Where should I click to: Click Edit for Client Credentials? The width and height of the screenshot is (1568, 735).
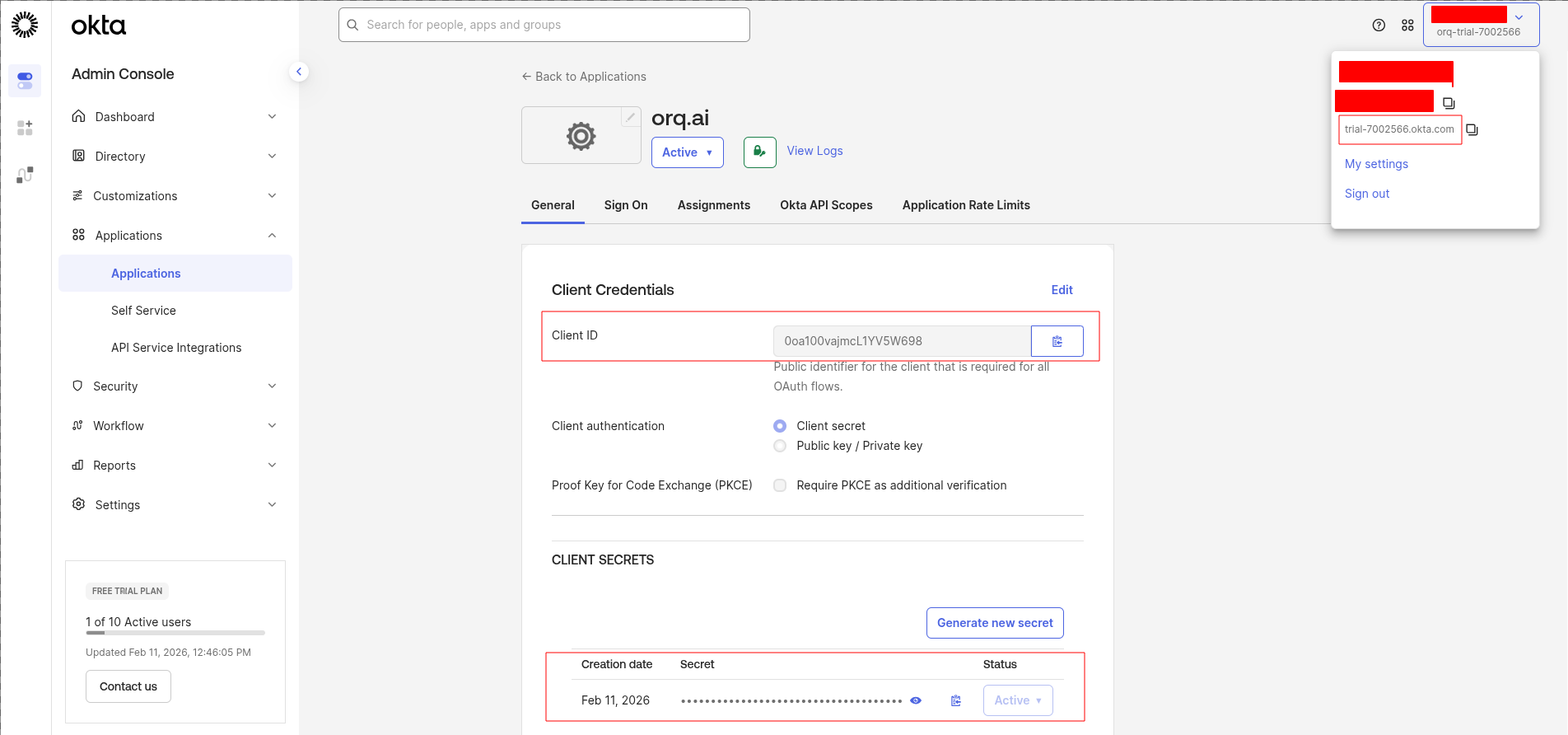pos(1062,290)
